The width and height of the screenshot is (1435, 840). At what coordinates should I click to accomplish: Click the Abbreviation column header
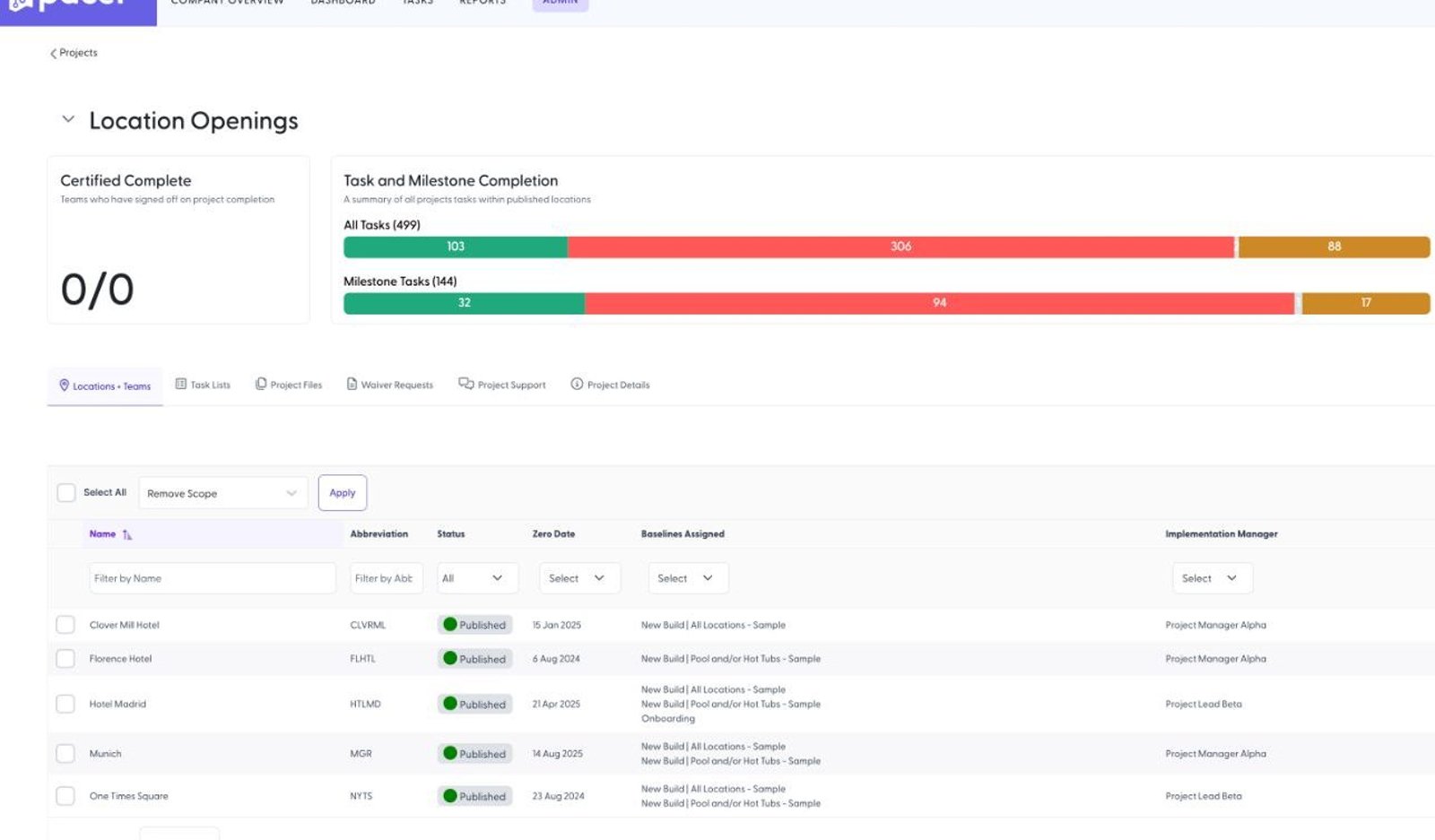pyautogui.click(x=378, y=534)
